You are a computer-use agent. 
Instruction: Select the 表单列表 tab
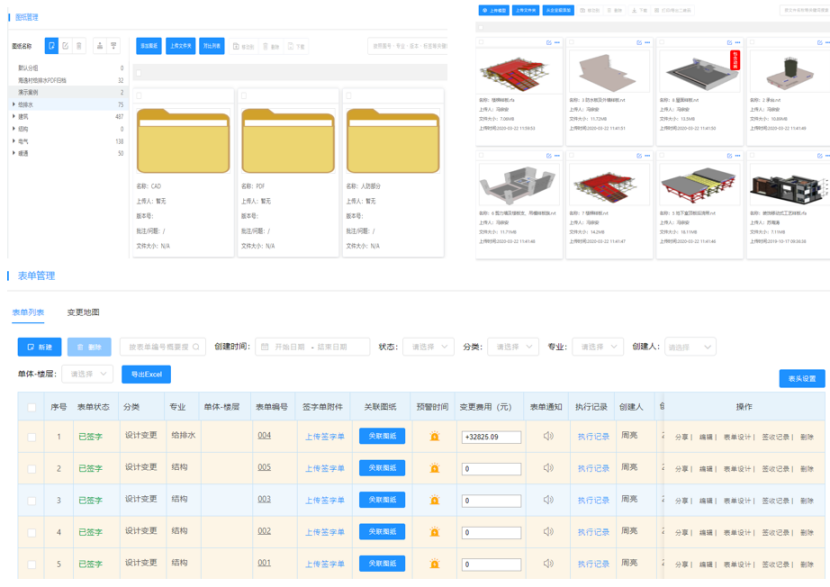28,312
